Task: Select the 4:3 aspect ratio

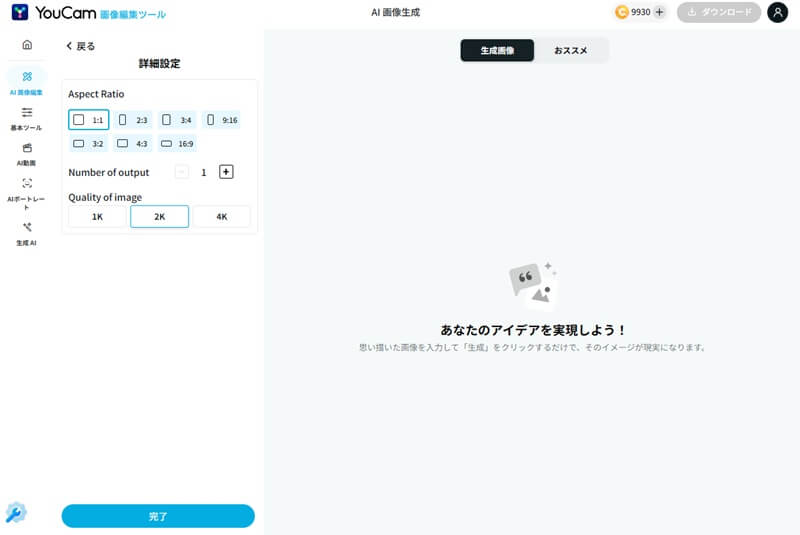Action: 133,144
